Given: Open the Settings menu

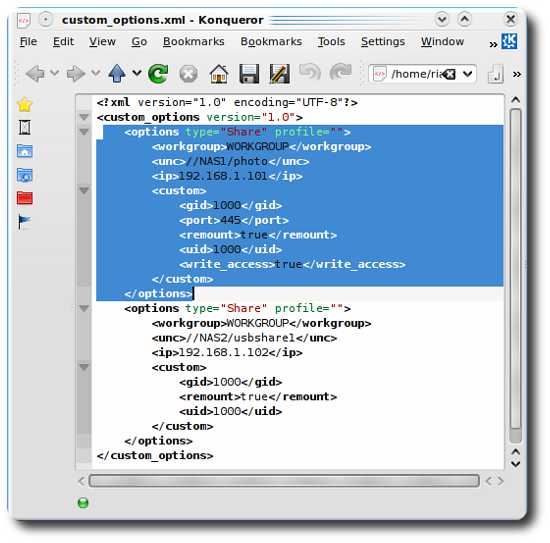Looking at the screenshot, I should [383, 41].
